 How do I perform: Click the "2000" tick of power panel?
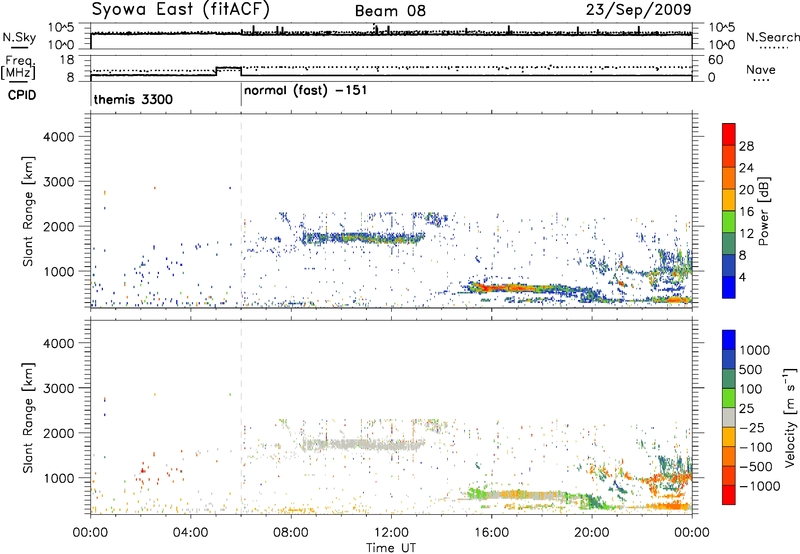tap(58, 226)
